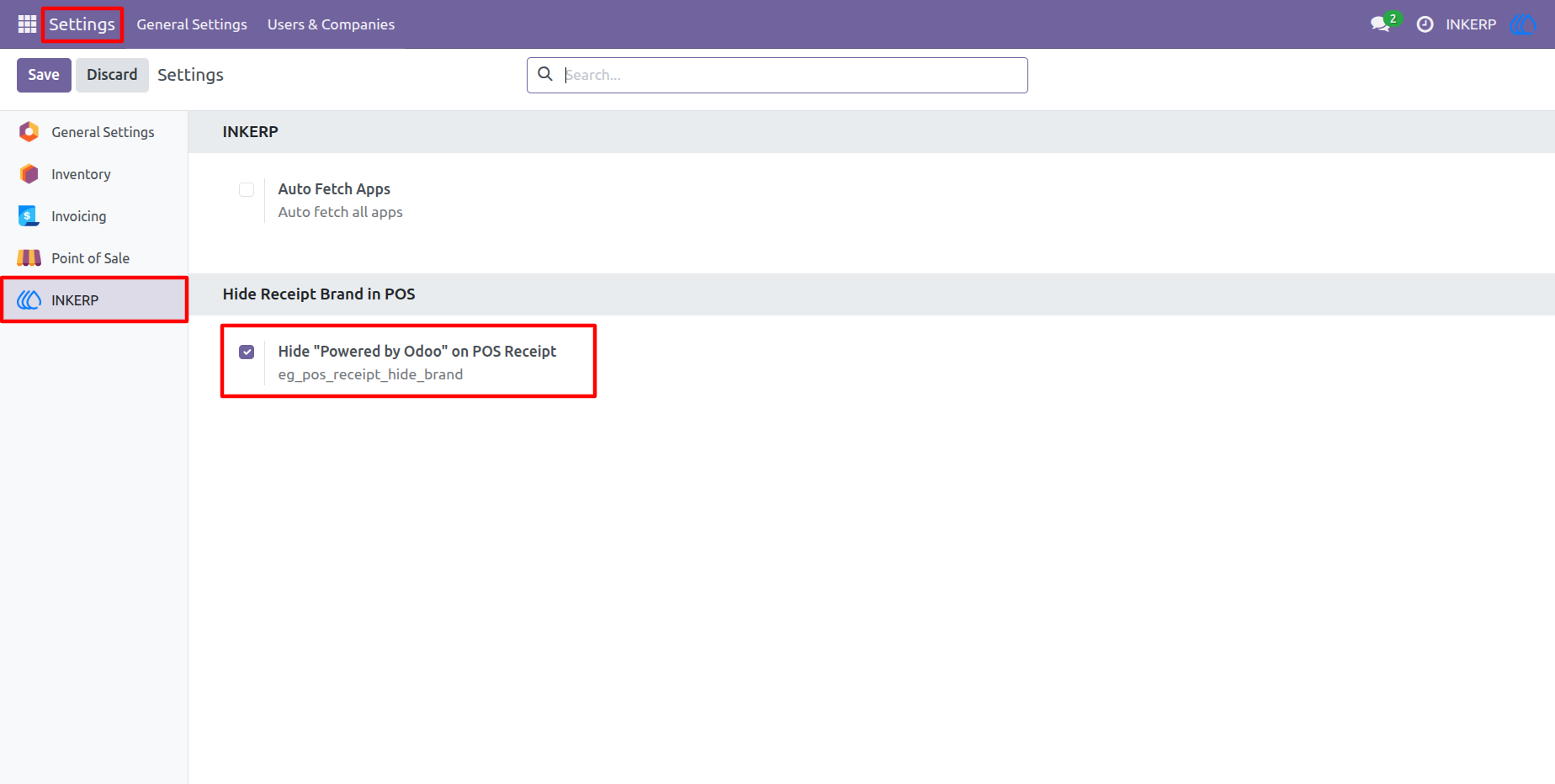This screenshot has height=784, width=1555.
Task: Click the INKERP user avatar logo
Action: (x=1524, y=24)
